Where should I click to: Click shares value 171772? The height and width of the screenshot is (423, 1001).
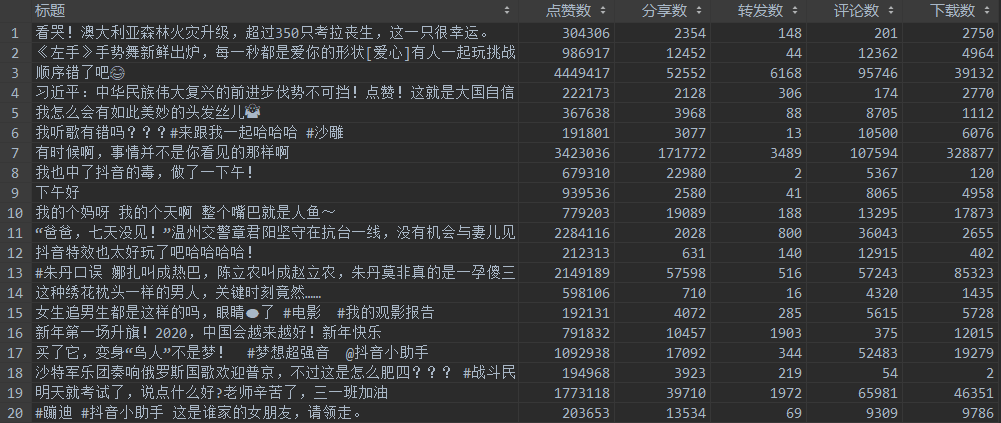click(682, 152)
